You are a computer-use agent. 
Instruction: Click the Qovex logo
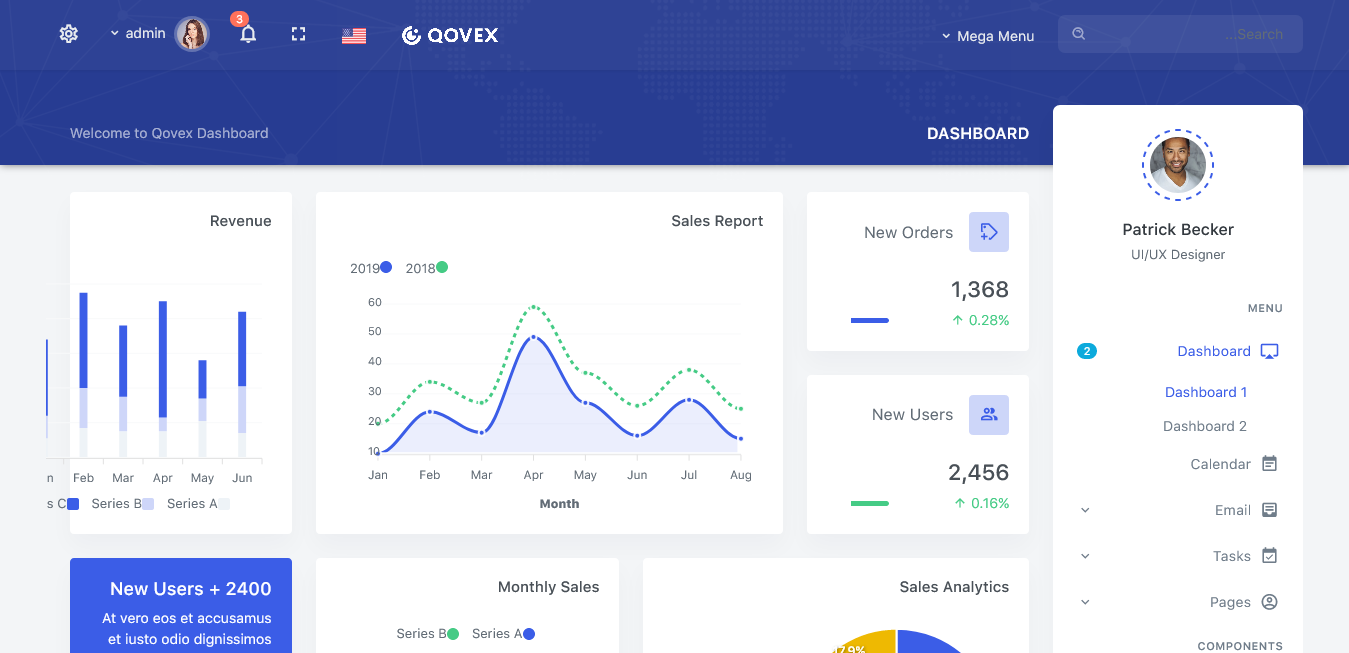(450, 36)
